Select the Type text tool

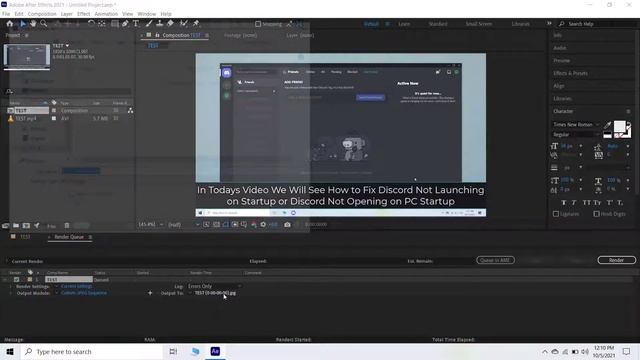click(136, 24)
